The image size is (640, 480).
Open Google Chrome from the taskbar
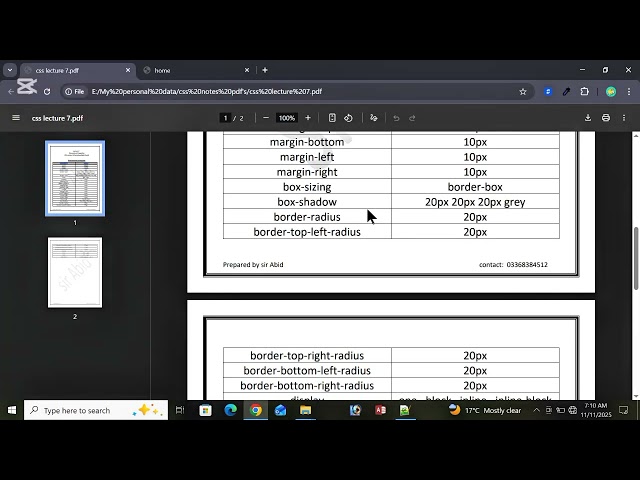256,410
